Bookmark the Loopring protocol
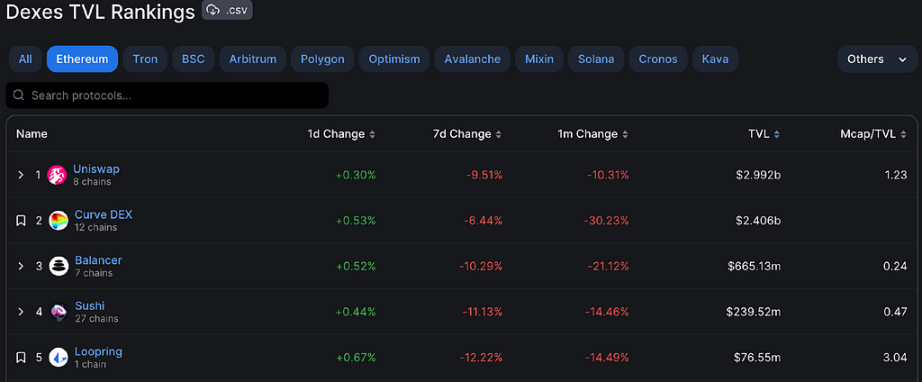922x382 pixels. coord(21,357)
